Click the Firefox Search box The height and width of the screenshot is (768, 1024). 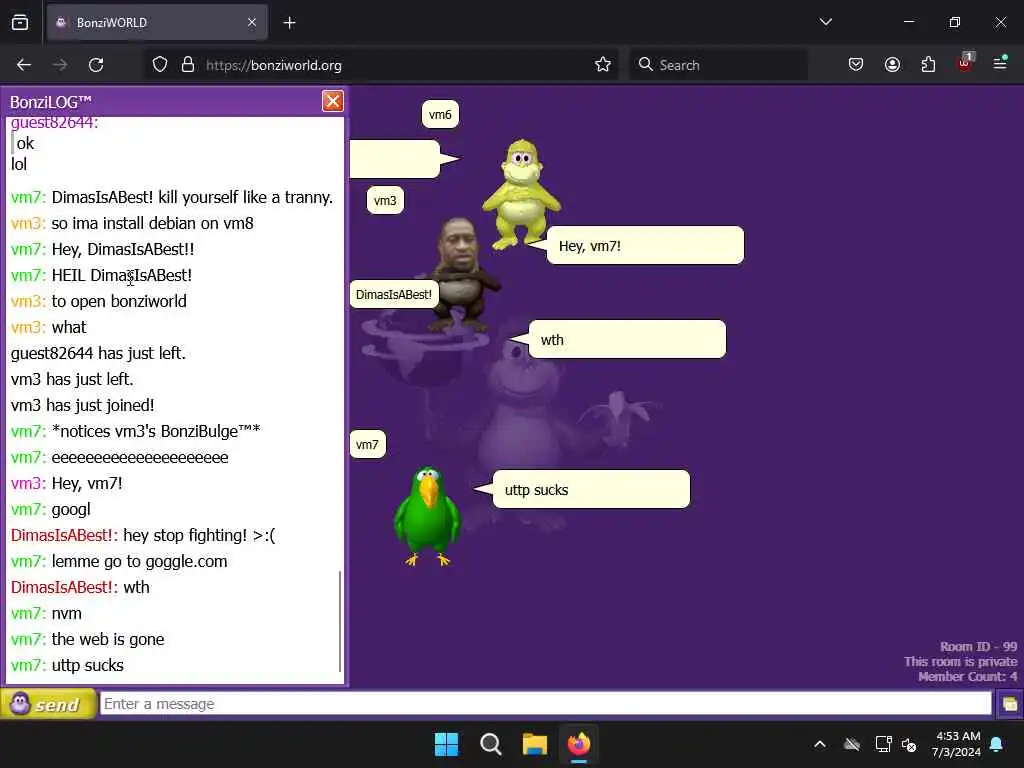click(718, 65)
